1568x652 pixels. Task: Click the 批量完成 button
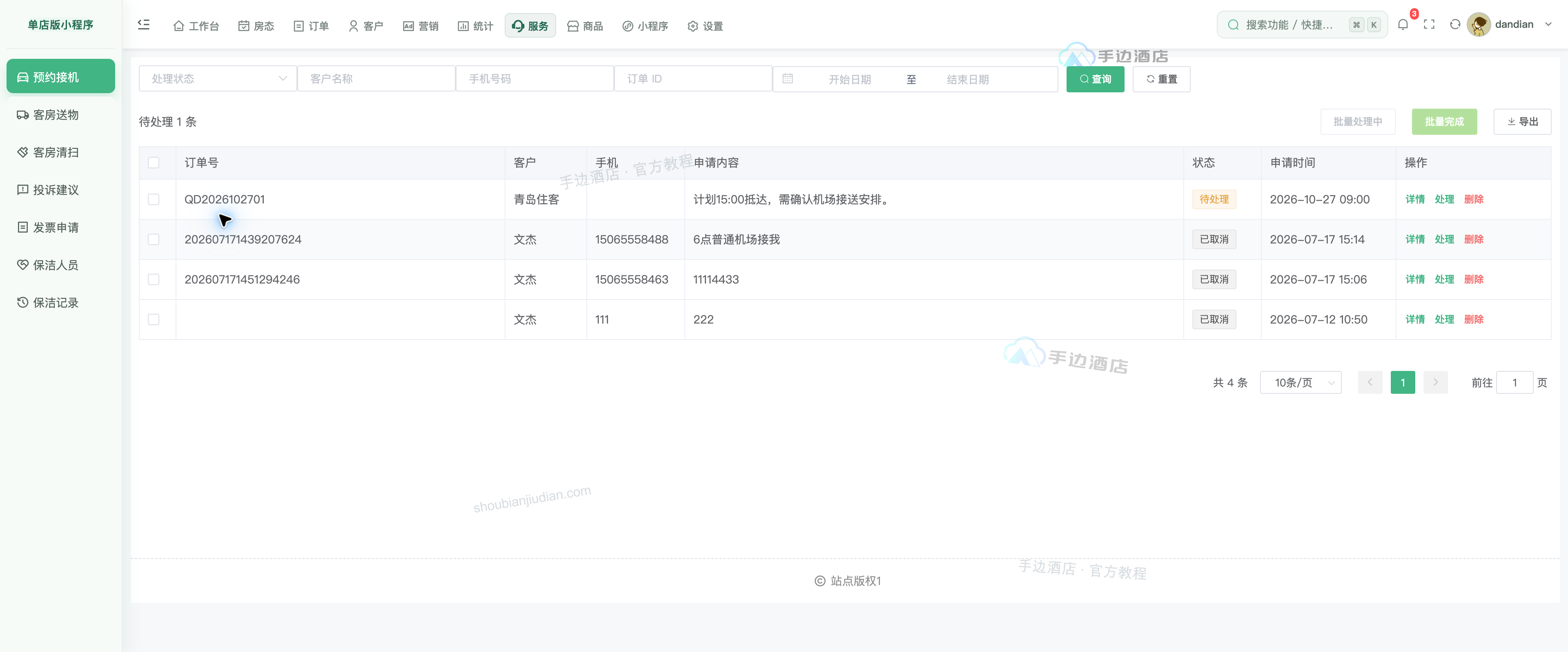point(1444,122)
